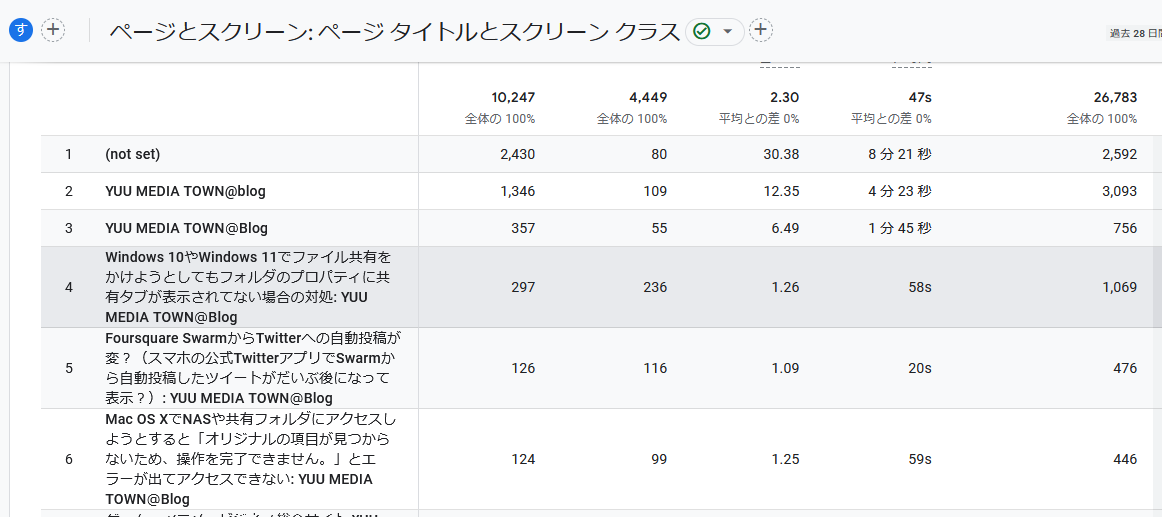Click the 1 分 45 秒 cell
Viewport: 1162px width, 517px height.
tap(901, 228)
